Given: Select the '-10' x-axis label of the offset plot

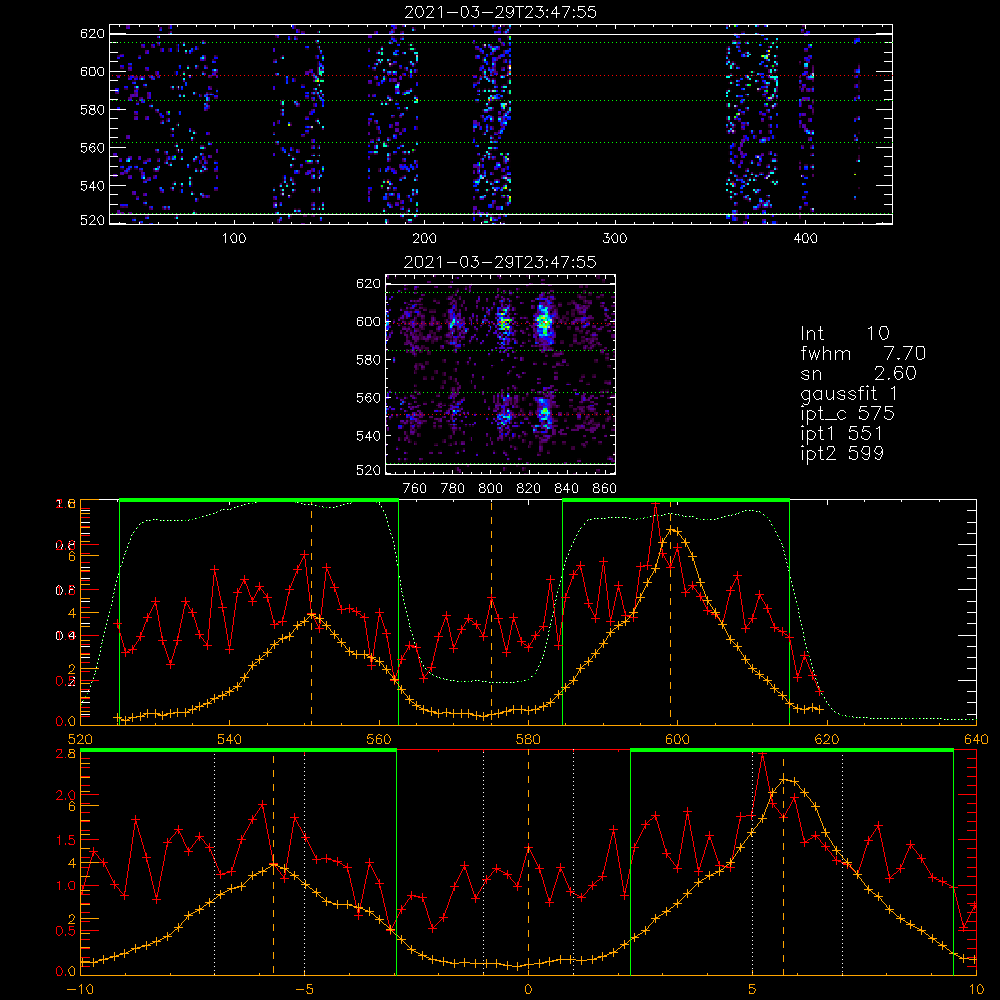Looking at the screenshot, I should [x=80, y=989].
